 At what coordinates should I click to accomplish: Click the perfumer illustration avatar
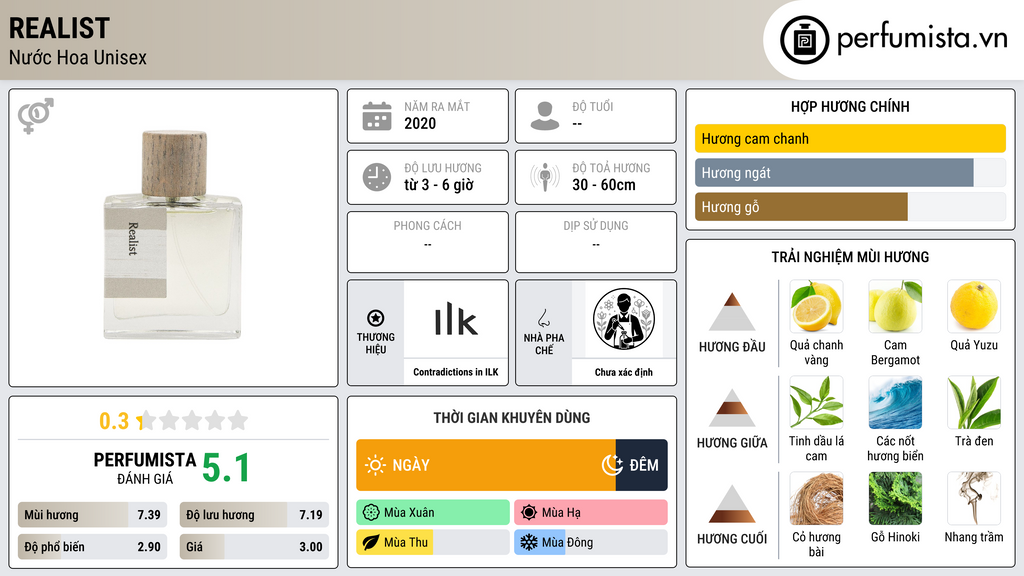(x=624, y=319)
